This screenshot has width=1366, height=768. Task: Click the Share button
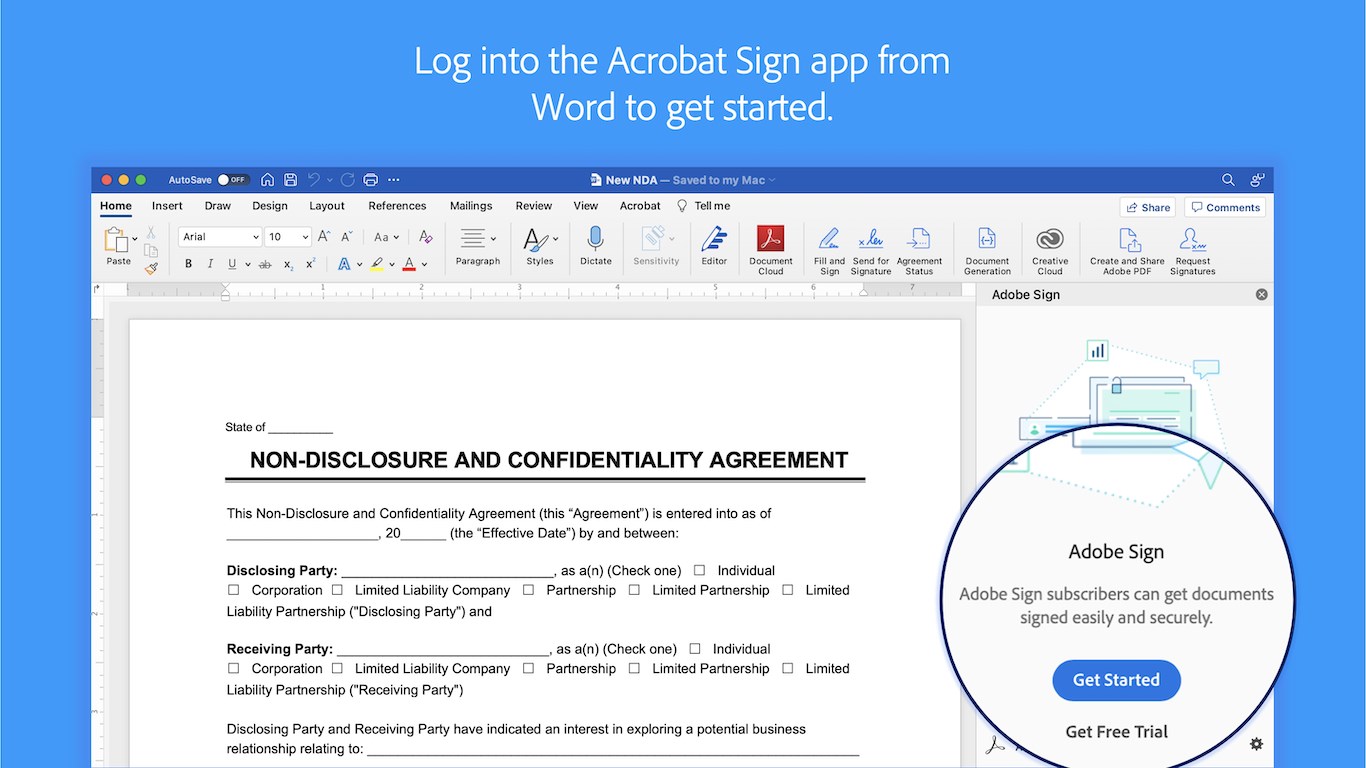[1148, 207]
